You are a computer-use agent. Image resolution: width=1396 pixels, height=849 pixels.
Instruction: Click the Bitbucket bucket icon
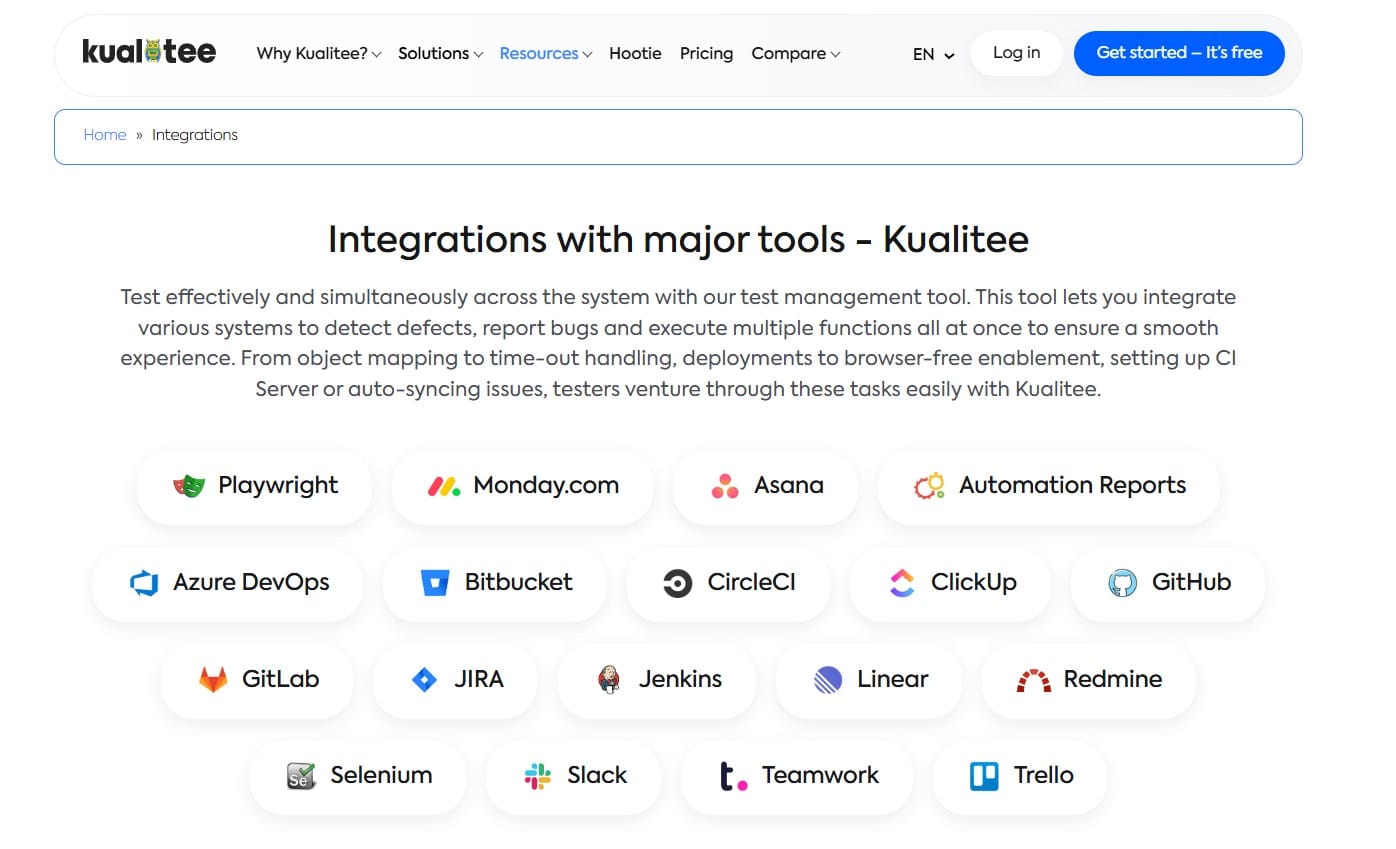tap(435, 583)
